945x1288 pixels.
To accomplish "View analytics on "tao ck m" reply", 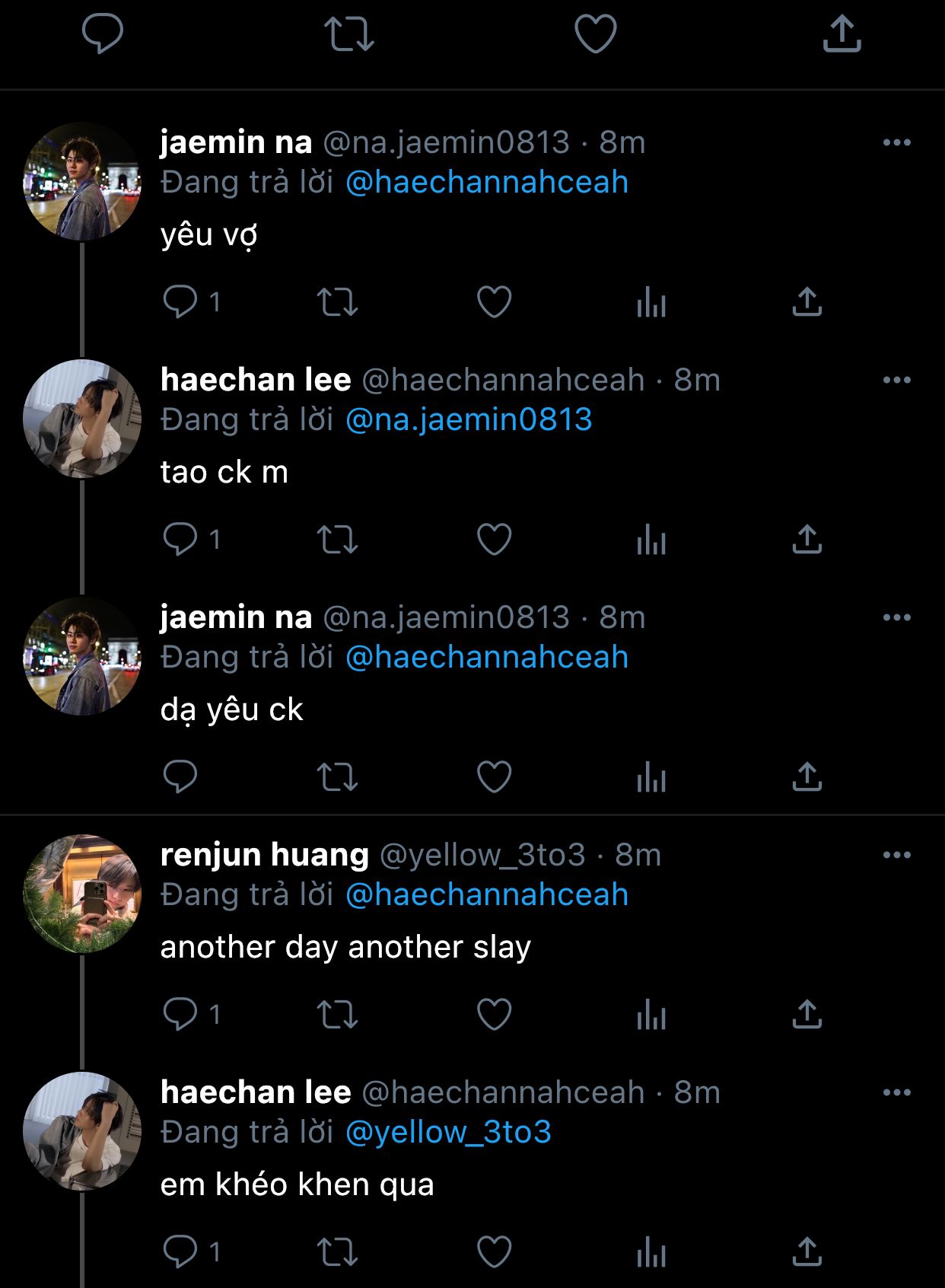I will point(651,540).
